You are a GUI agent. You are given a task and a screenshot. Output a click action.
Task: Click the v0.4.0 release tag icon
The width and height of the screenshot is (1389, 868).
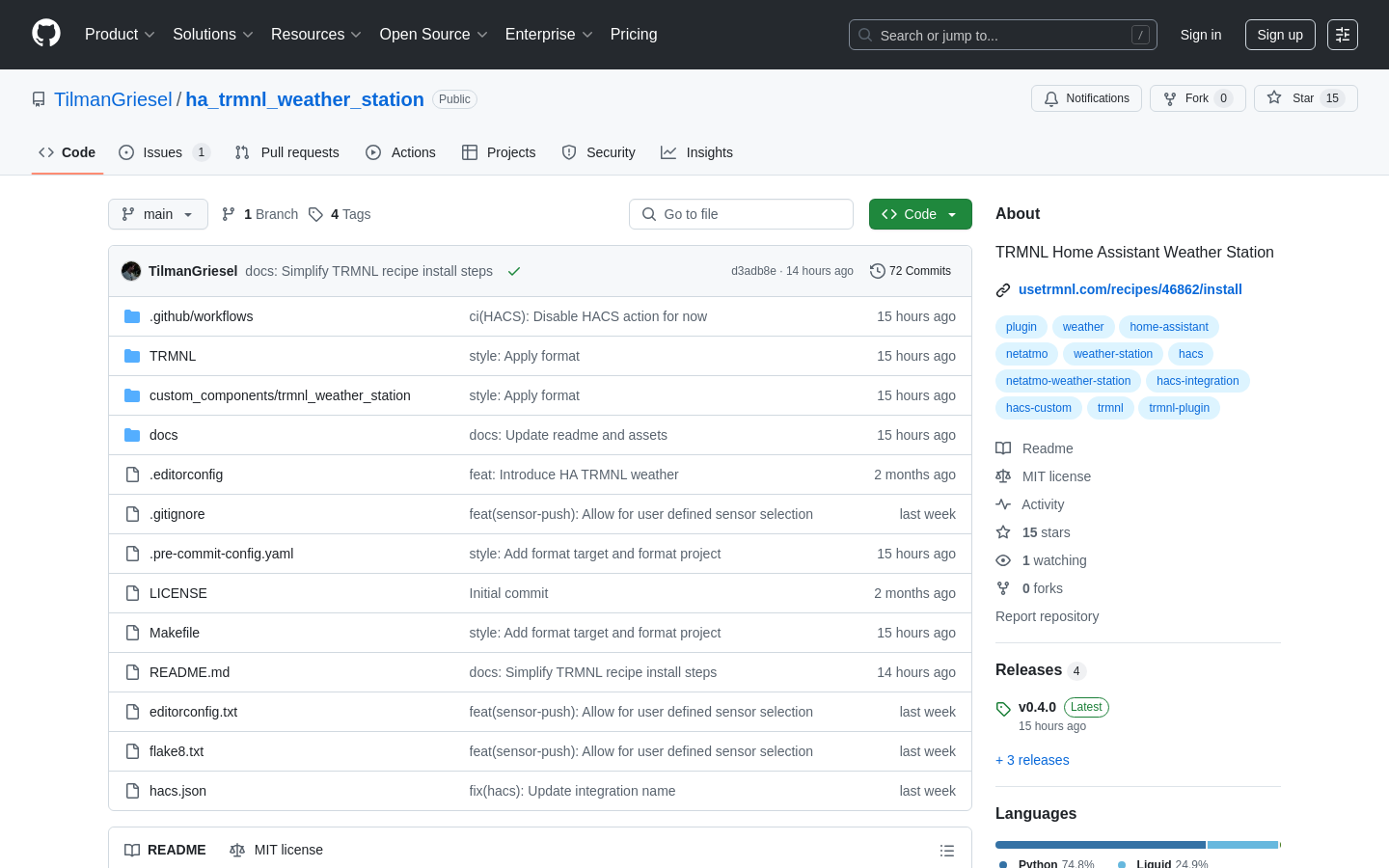(1003, 709)
